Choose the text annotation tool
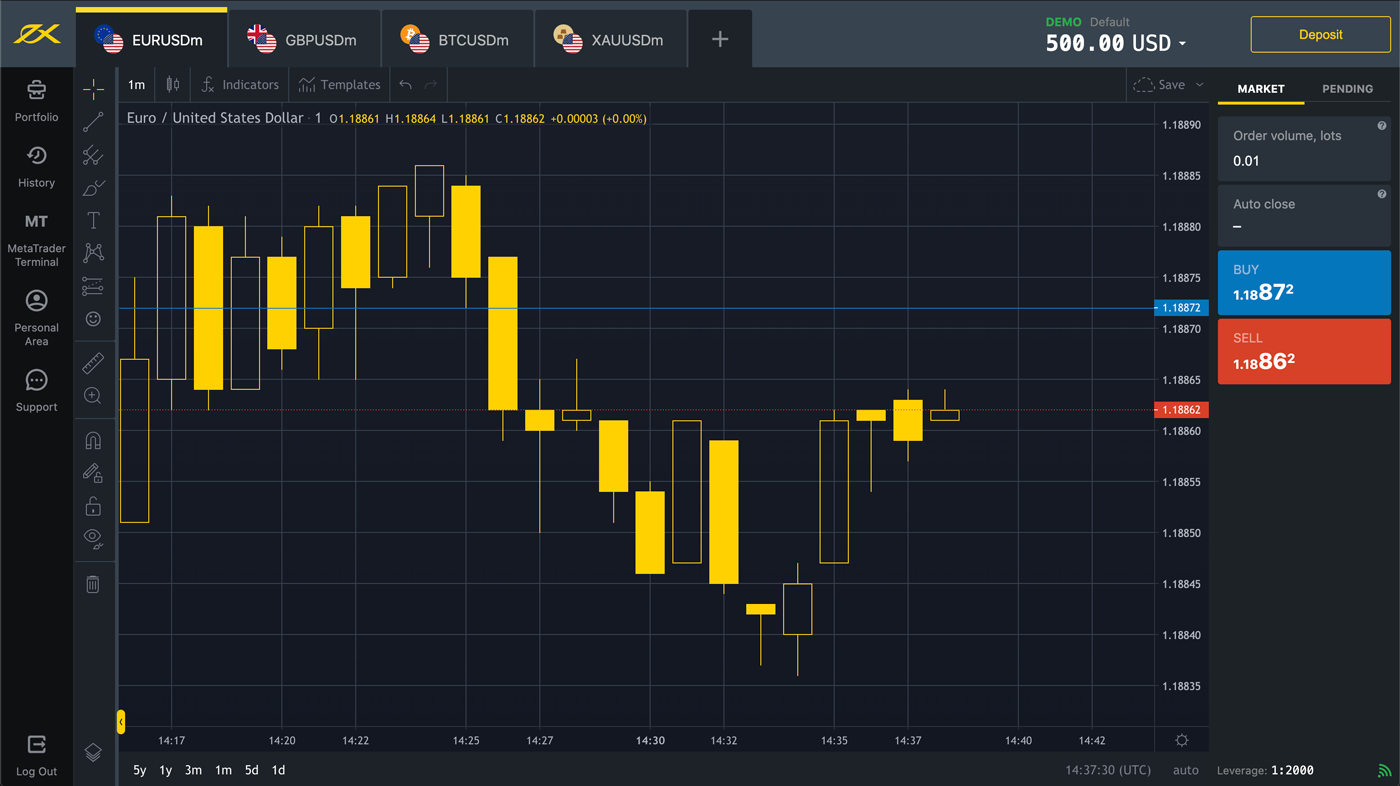 (x=93, y=220)
